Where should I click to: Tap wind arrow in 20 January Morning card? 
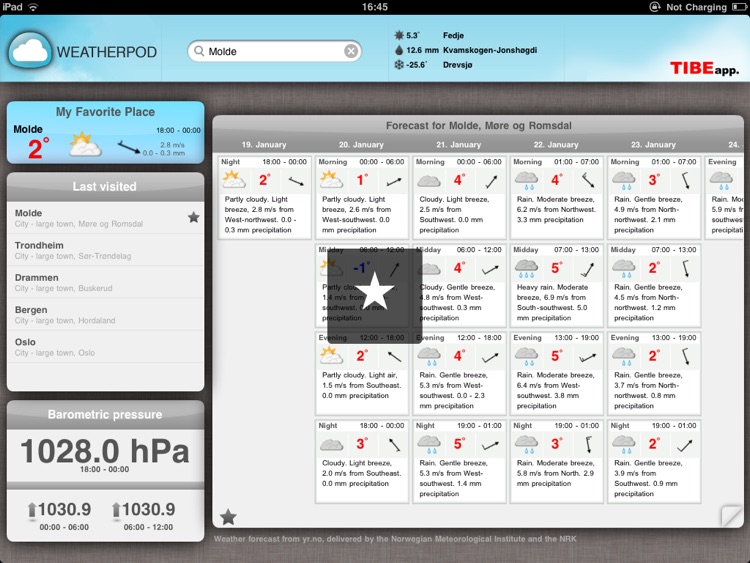pos(394,181)
